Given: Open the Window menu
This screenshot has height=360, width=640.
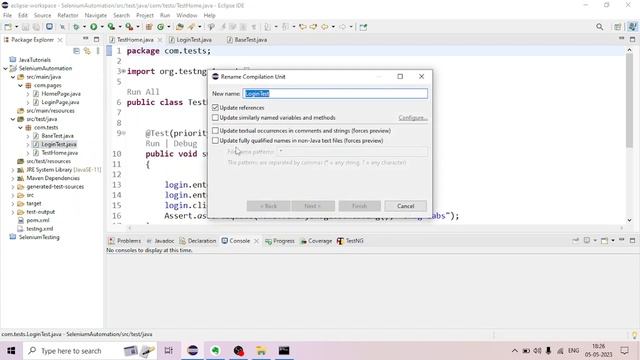Looking at the screenshot, I should [187, 15].
